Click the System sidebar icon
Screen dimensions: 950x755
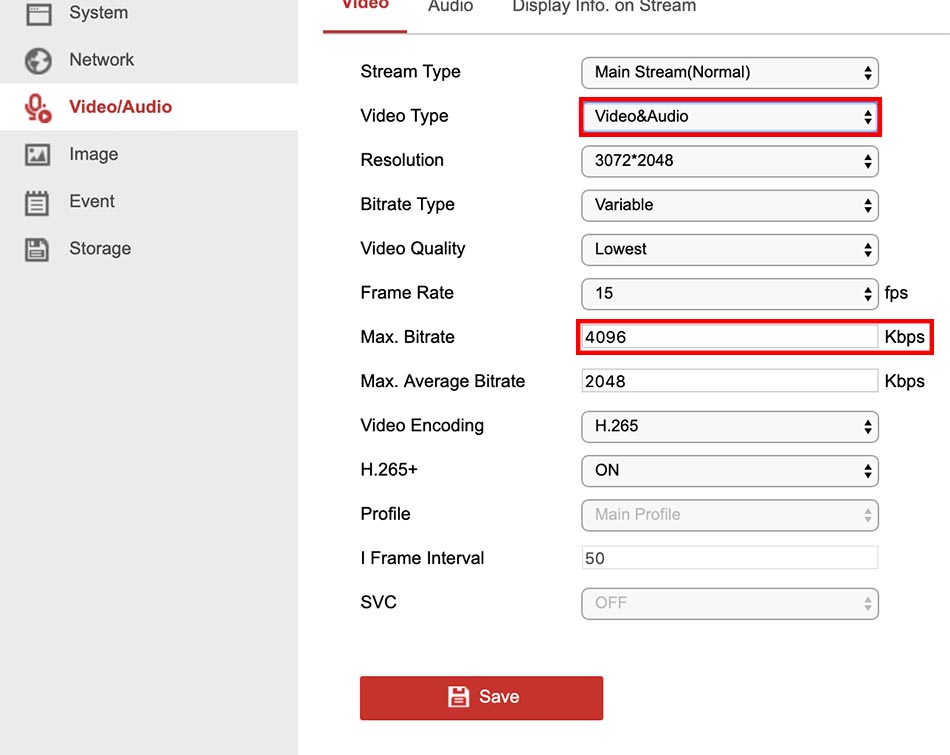[38, 14]
